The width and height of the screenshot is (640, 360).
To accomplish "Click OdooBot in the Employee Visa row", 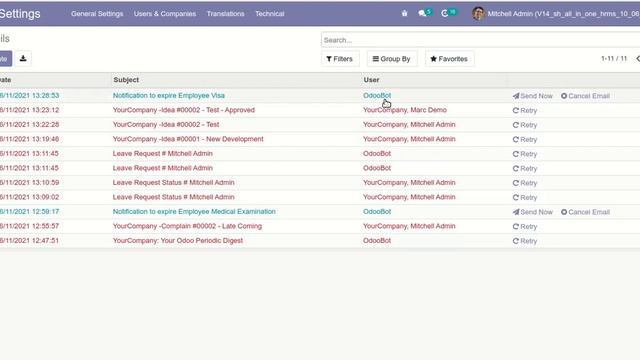I will [377, 95].
